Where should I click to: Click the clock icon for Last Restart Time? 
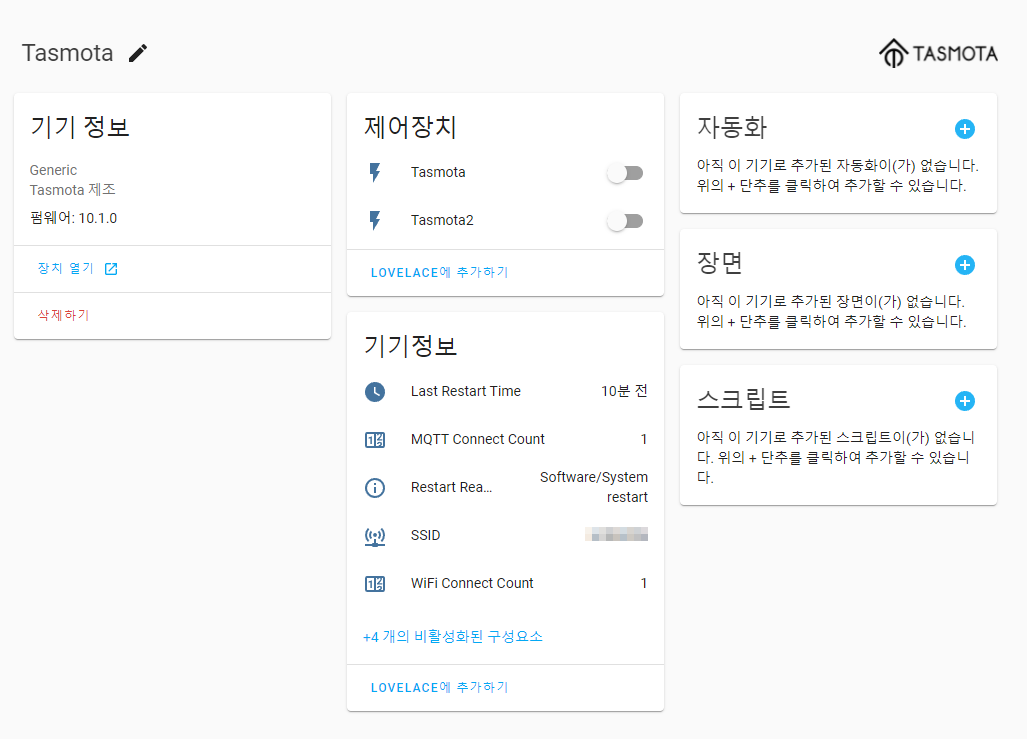pyautogui.click(x=375, y=392)
